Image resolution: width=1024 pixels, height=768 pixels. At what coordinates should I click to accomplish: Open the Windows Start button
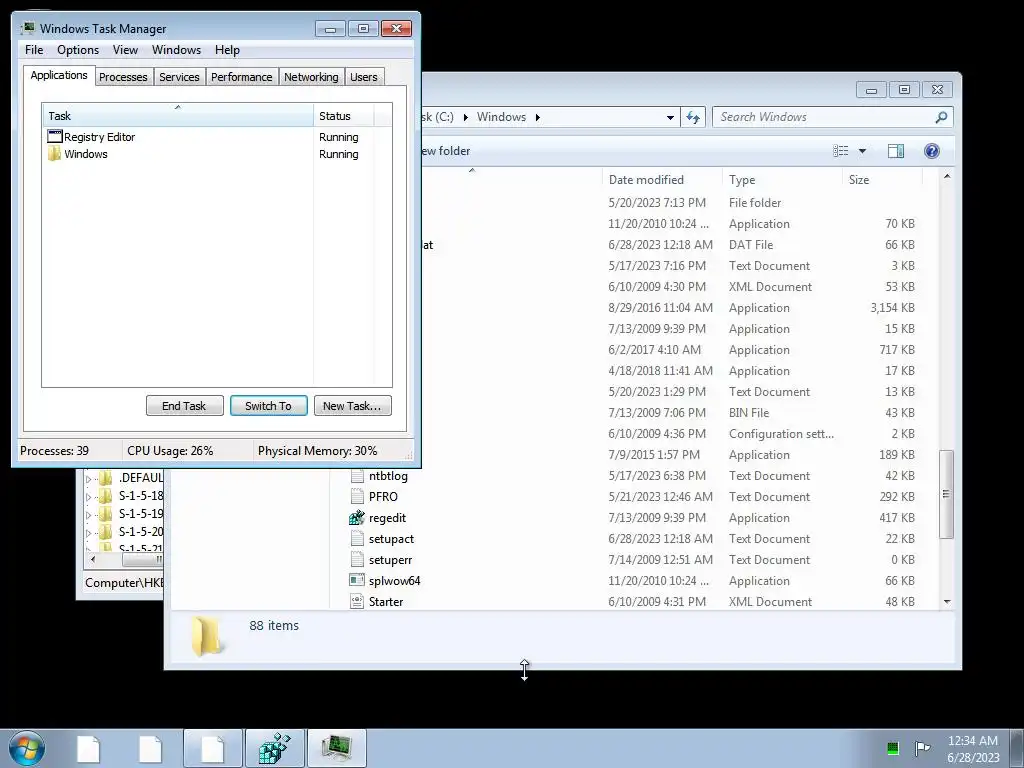[27, 748]
